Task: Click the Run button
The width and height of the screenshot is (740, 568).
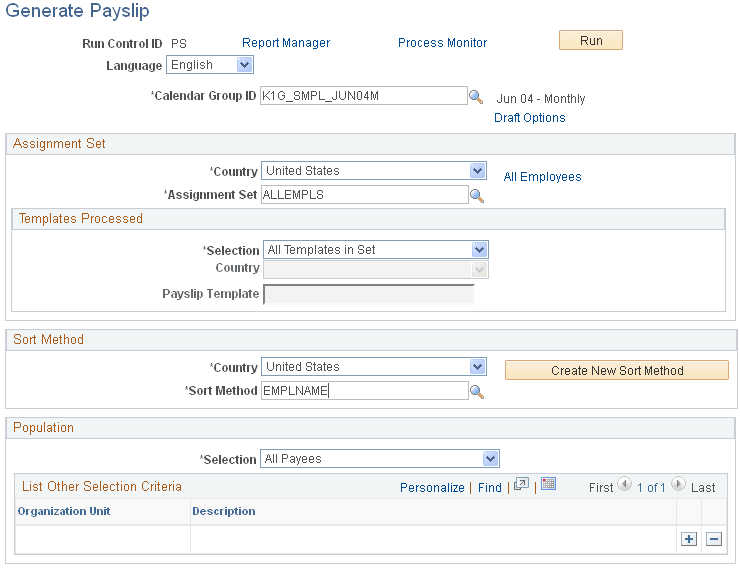Action: click(x=591, y=41)
